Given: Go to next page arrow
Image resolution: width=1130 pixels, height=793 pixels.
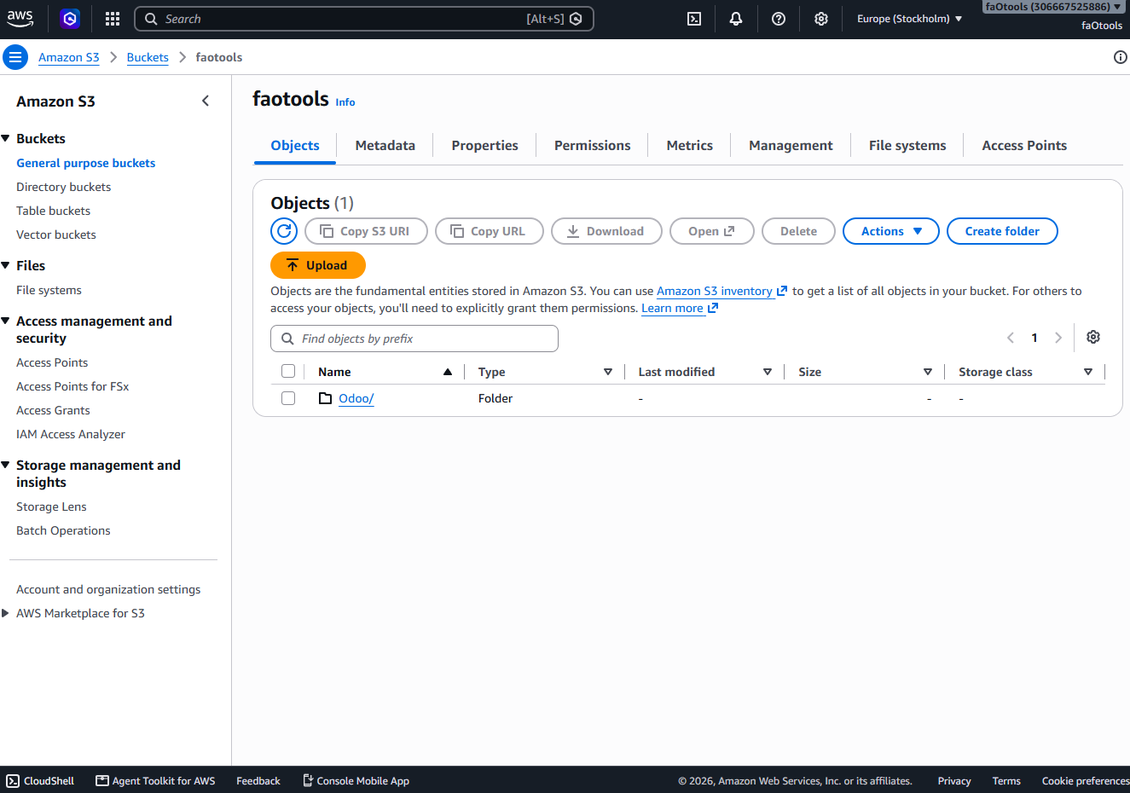Looking at the screenshot, I should 1058,337.
